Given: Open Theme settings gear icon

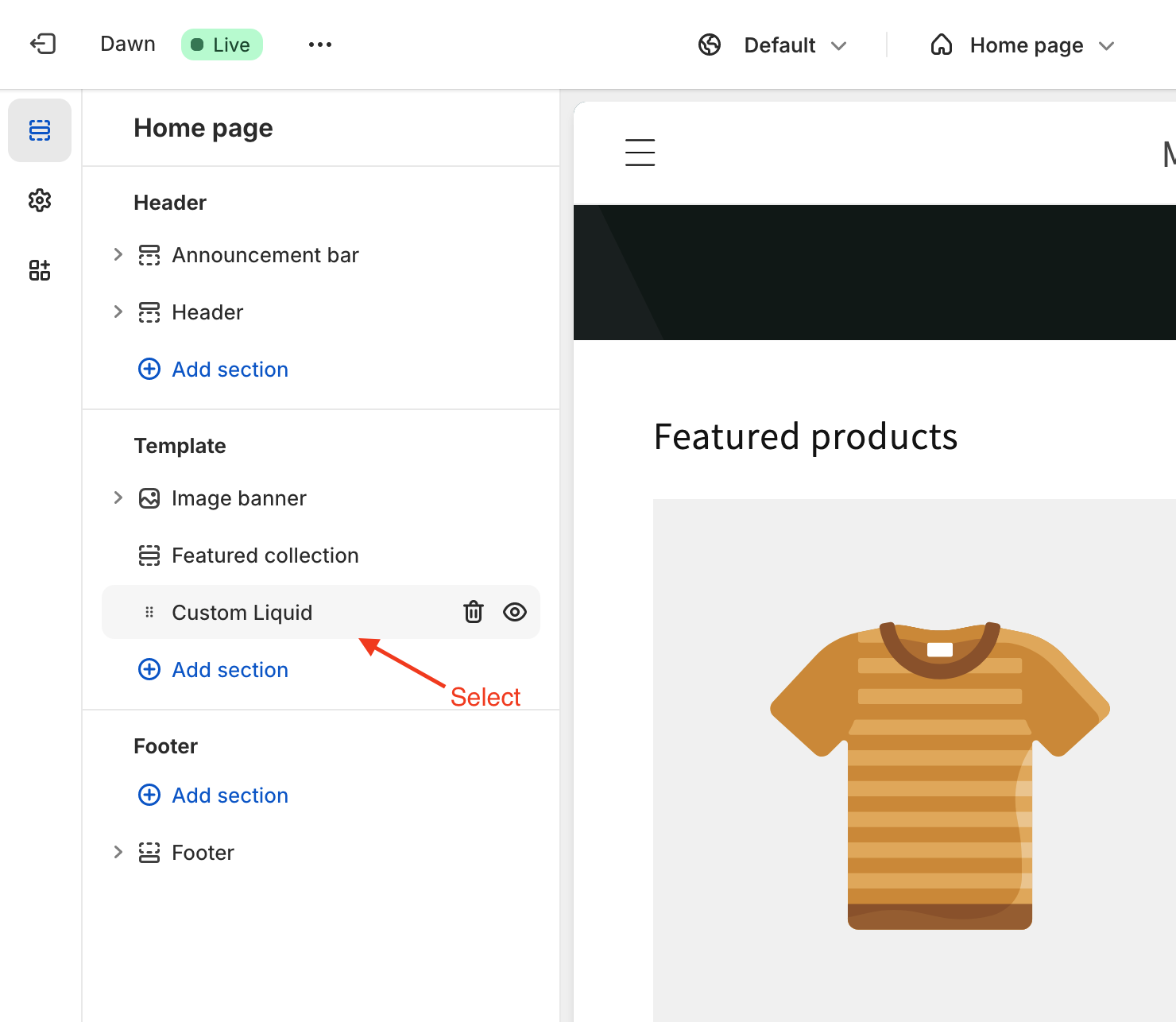Looking at the screenshot, I should click(40, 200).
